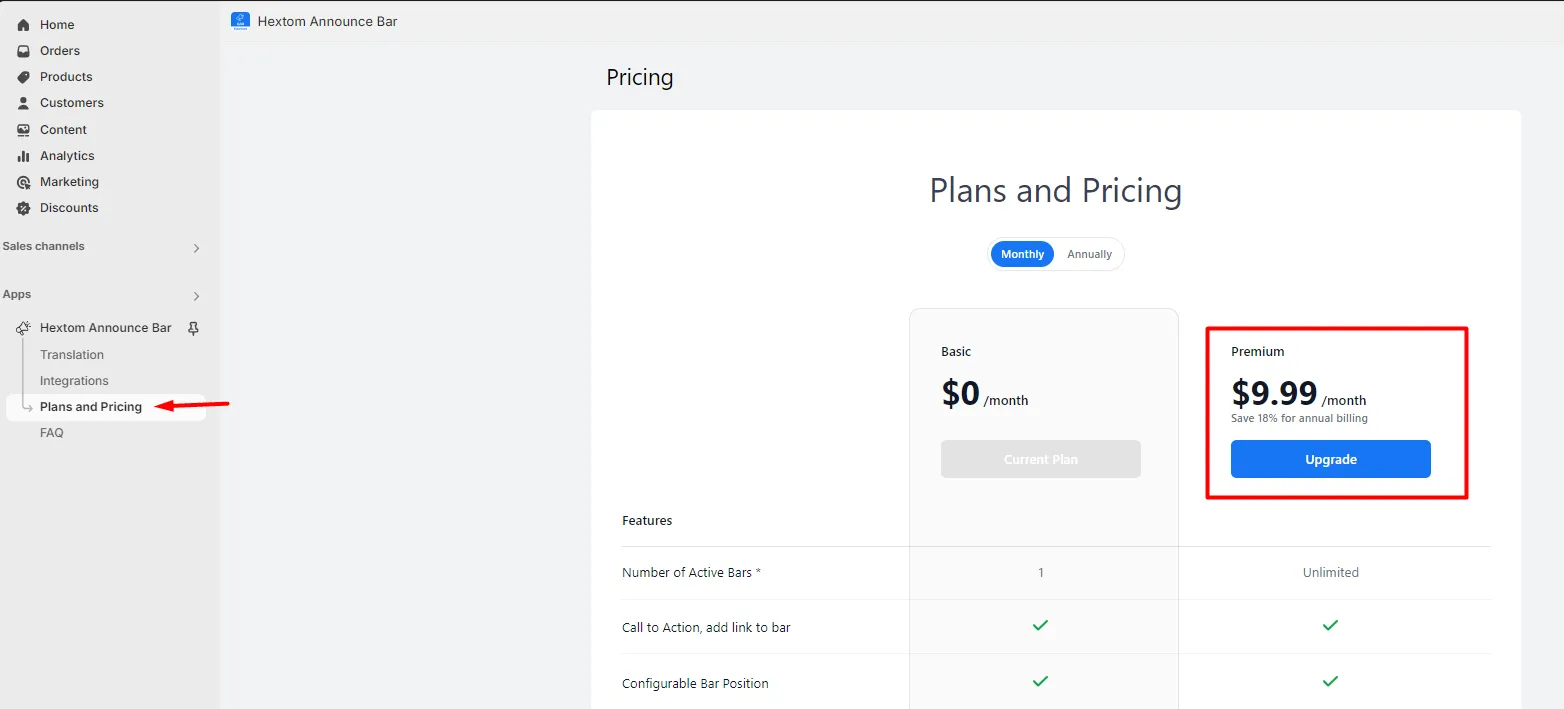1564x709 pixels.
Task: Click the Products tag icon
Action: click(24, 77)
